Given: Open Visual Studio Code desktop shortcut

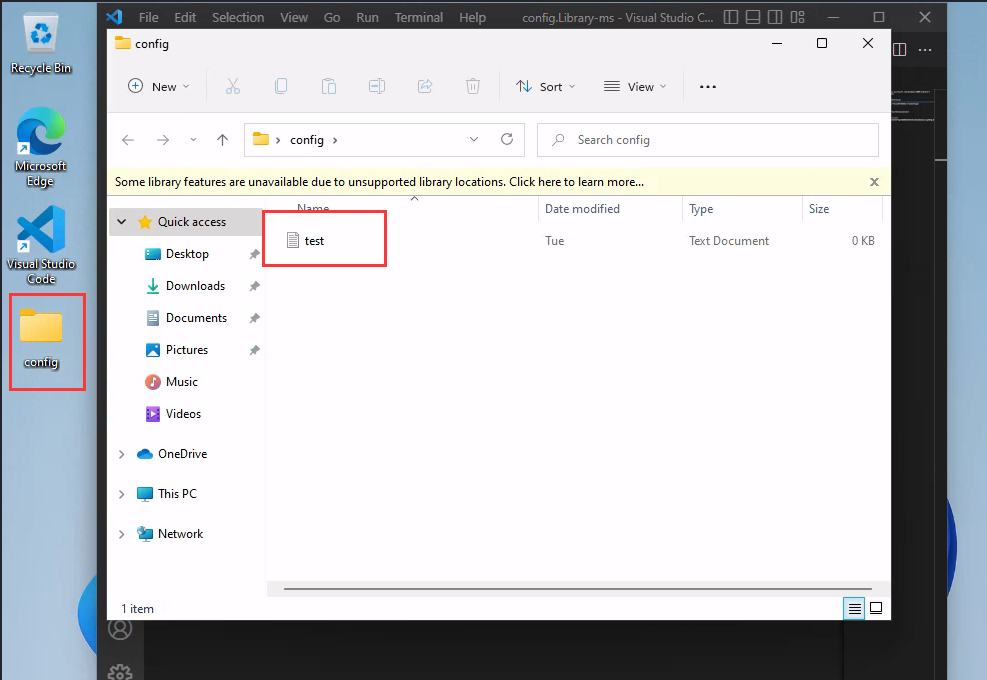Looking at the screenshot, I should pyautogui.click(x=41, y=244).
